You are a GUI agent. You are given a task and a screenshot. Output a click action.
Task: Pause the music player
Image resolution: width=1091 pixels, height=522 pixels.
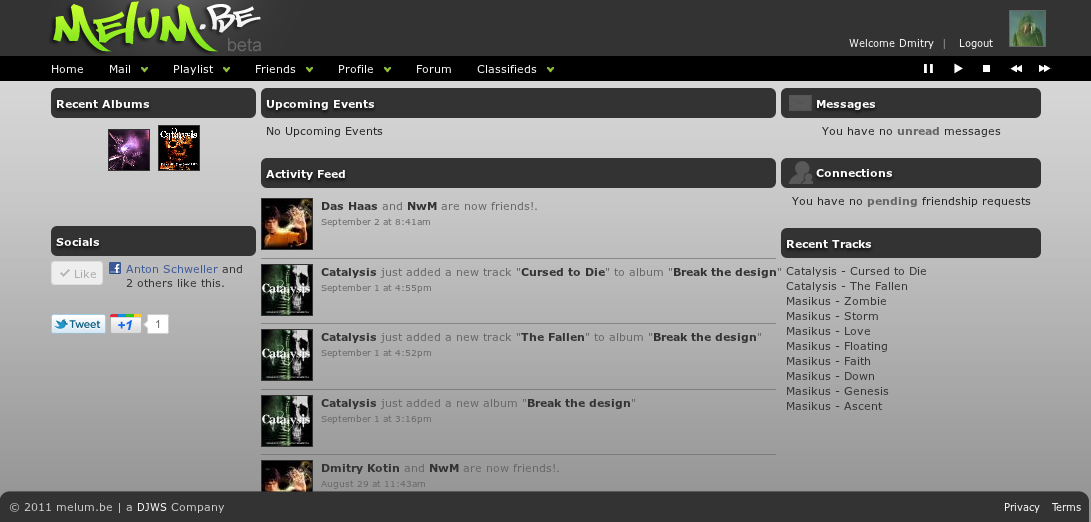pyautogui.click(x=928, y=68)
